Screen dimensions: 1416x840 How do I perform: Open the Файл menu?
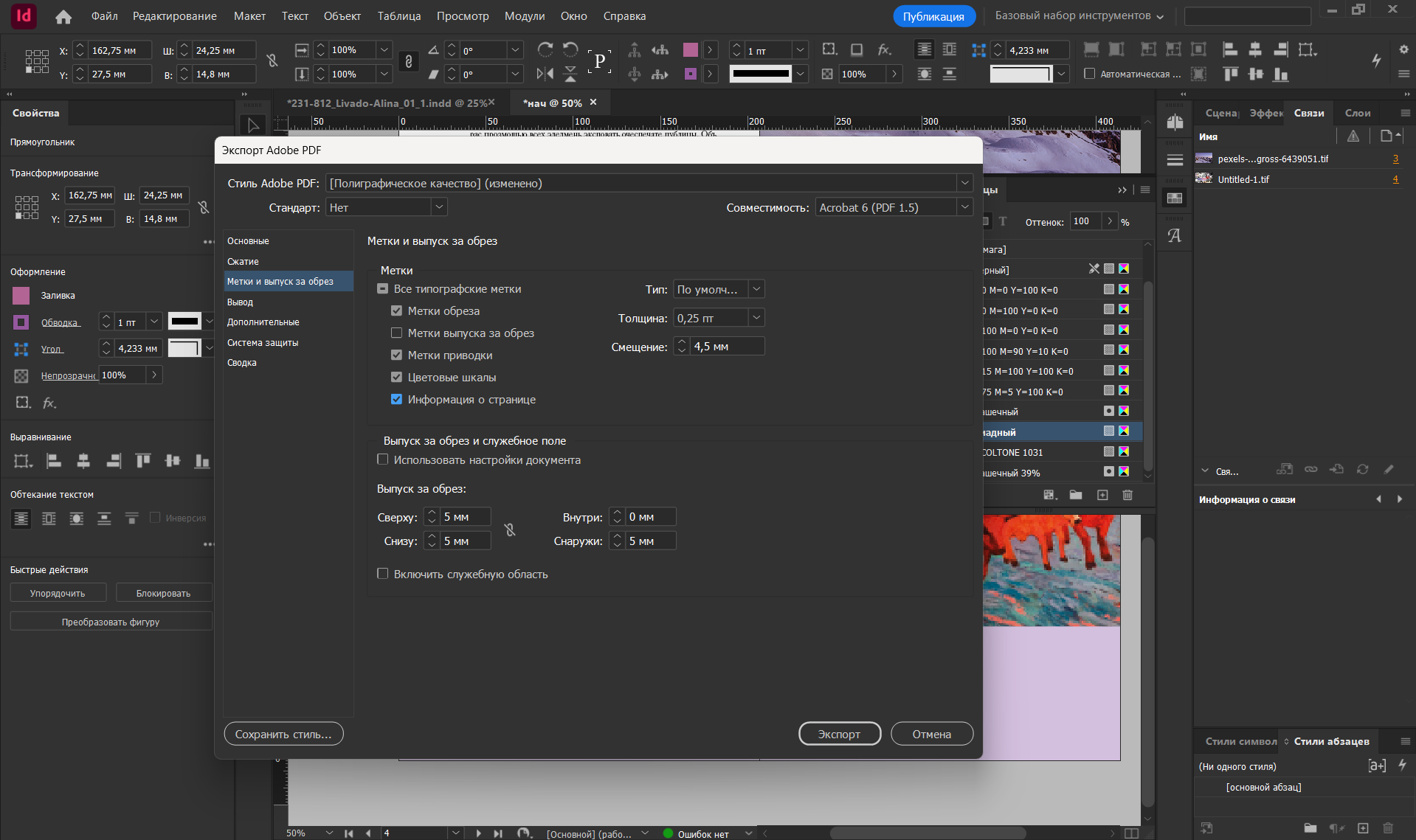click(x=105, y=16)
